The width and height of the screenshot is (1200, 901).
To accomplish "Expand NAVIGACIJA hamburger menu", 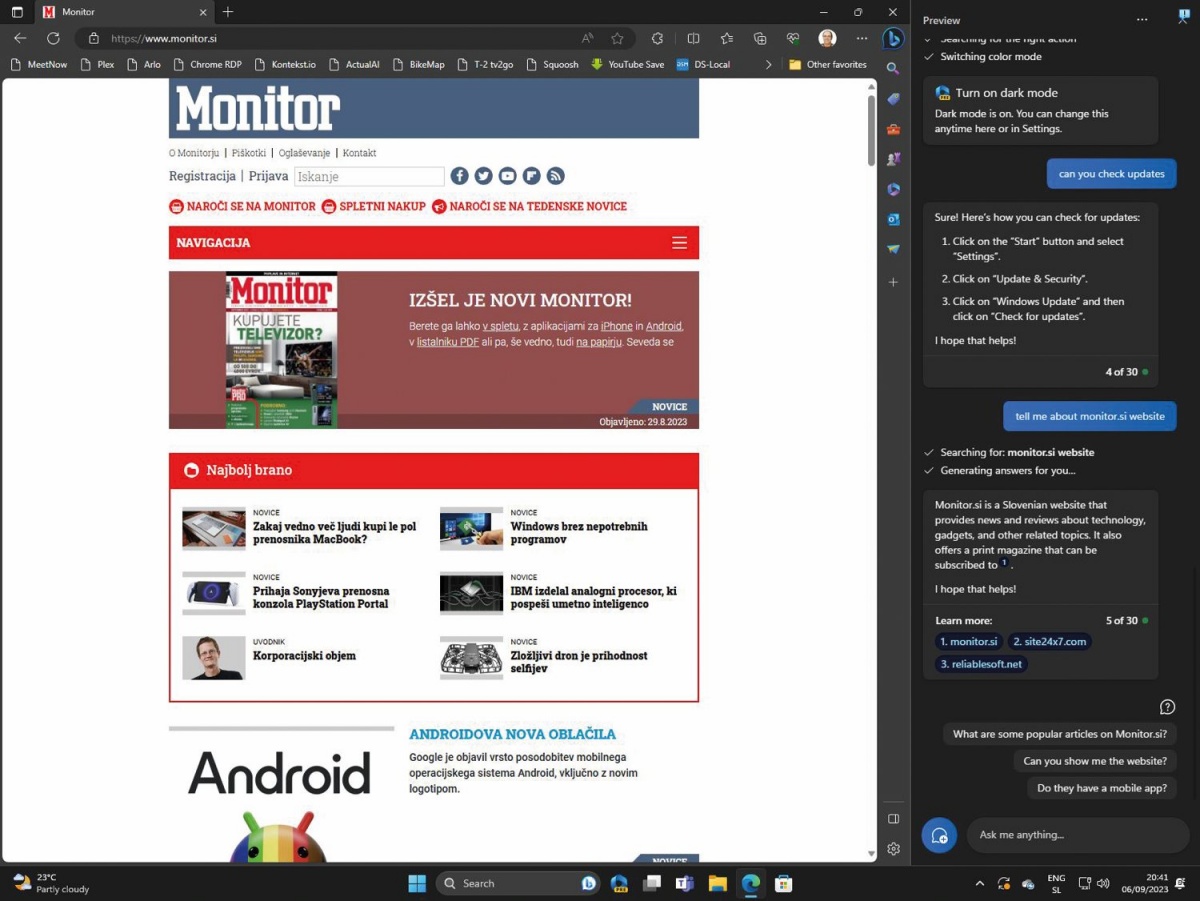I will pos(679,243).
